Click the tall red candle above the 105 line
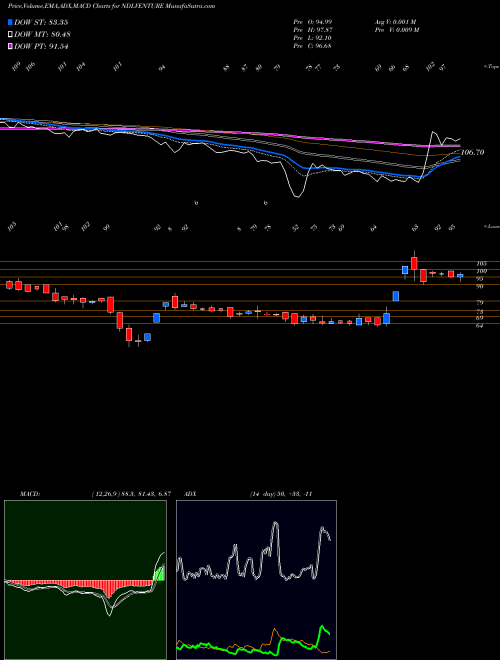This screenshot has width=500, height=660. click(414, 263)
